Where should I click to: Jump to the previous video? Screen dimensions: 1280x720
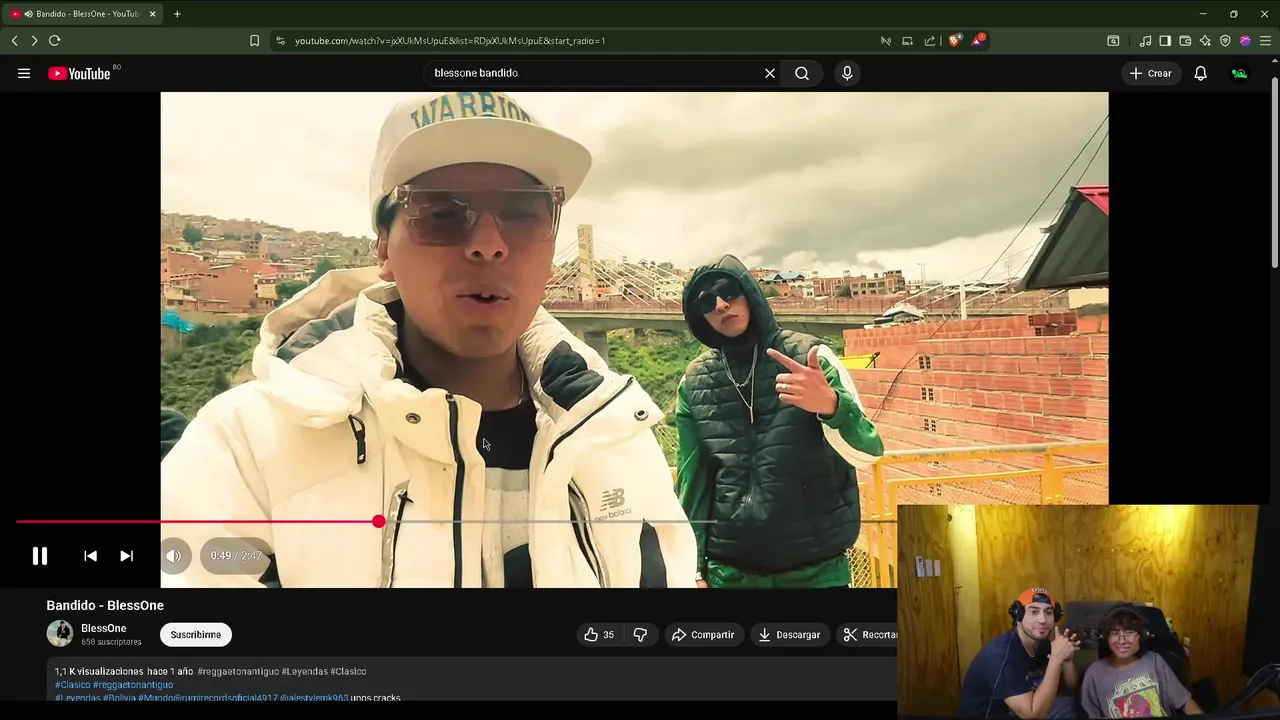click(90, 556)
